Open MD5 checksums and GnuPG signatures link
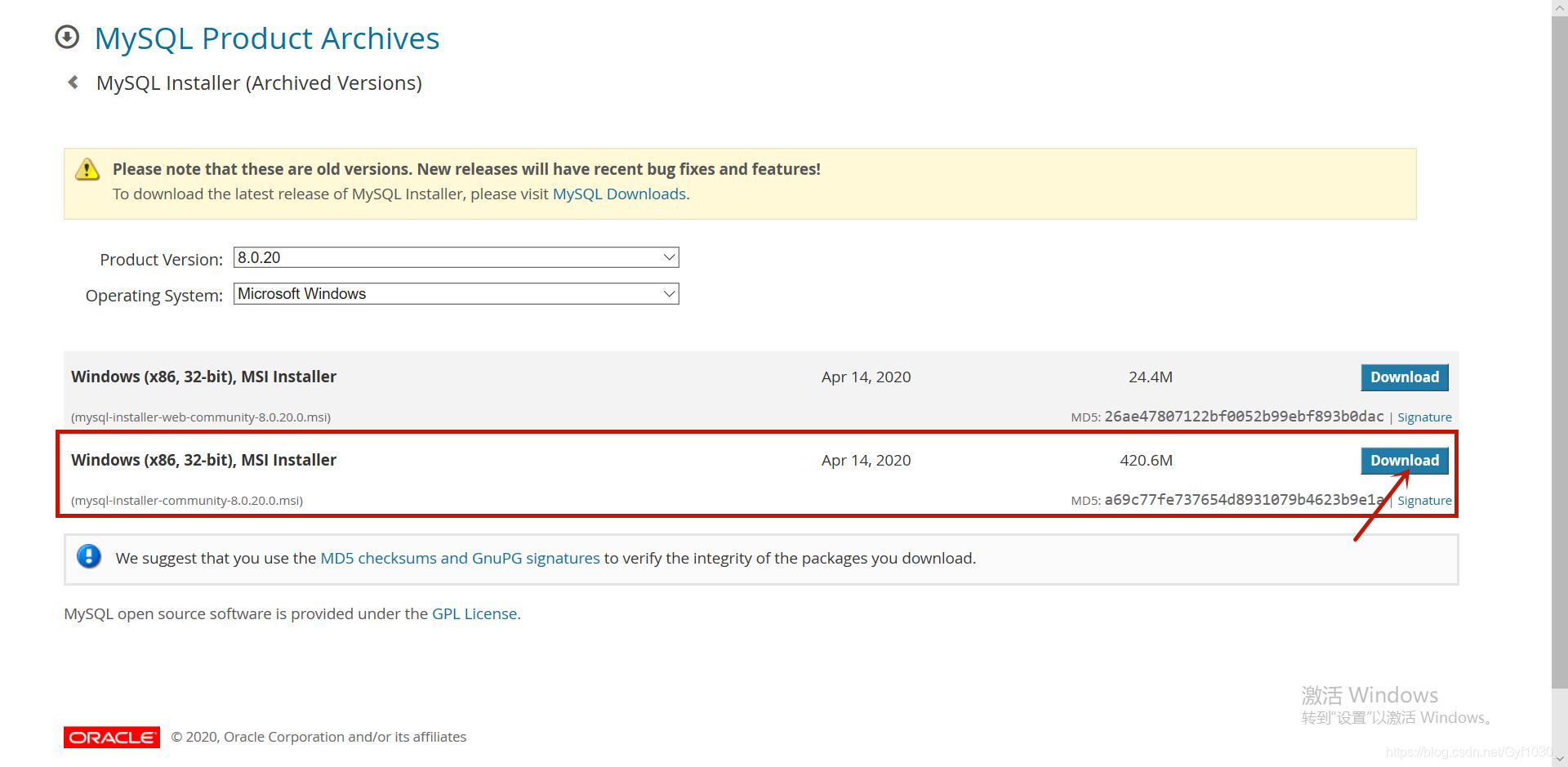The height and width of the screenshot is (767, 1568). click(460, 559)
